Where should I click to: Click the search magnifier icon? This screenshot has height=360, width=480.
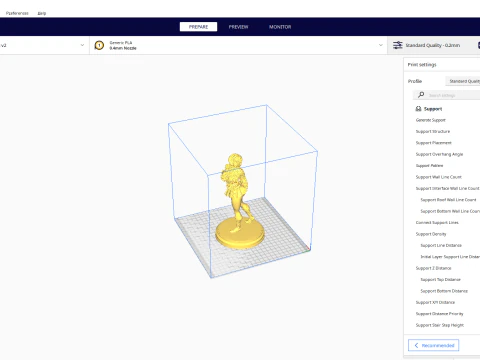(421, 95)
